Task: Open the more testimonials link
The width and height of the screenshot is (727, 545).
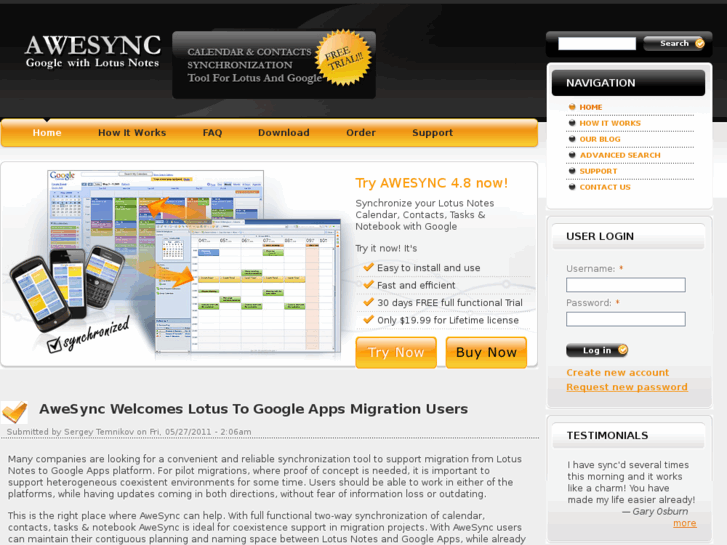Action: (x=685, y=523)
